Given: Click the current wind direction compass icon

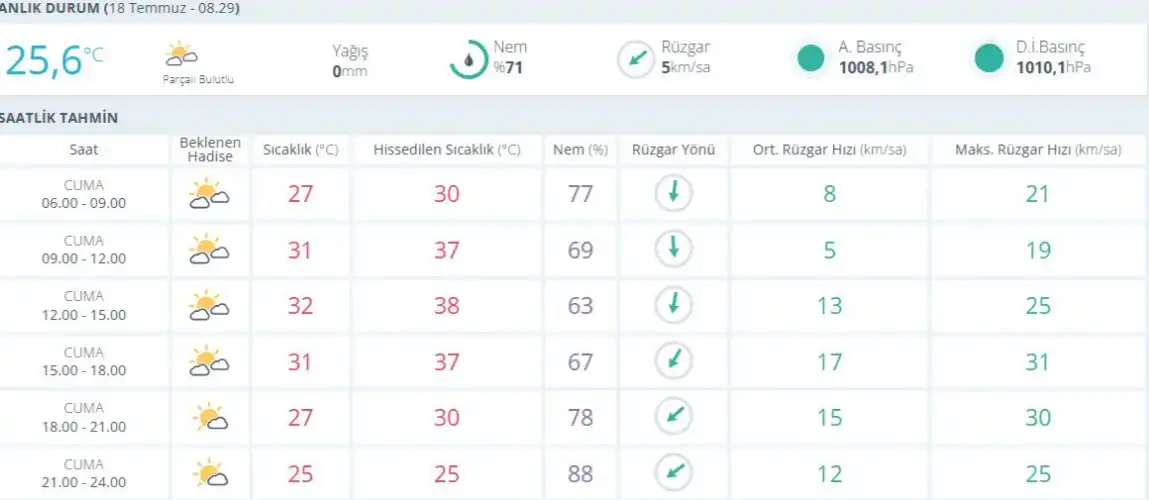Looking at the screenshot, I should pyautogui.click(x=636, y=59).
